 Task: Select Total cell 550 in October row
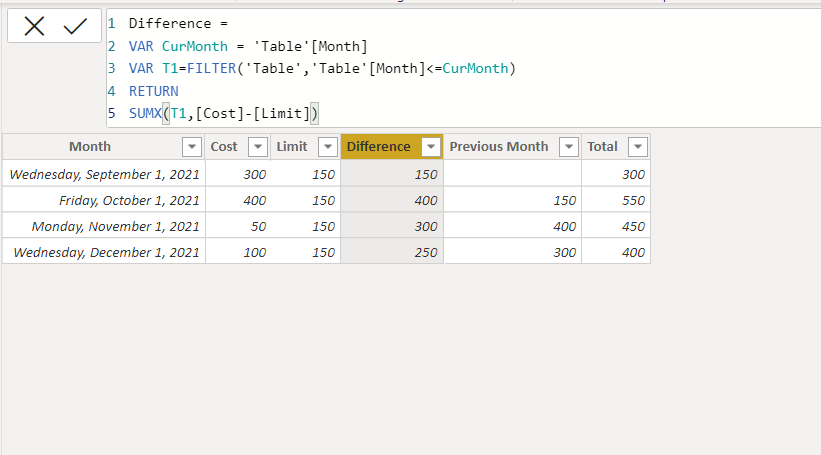tap(616, 200)
